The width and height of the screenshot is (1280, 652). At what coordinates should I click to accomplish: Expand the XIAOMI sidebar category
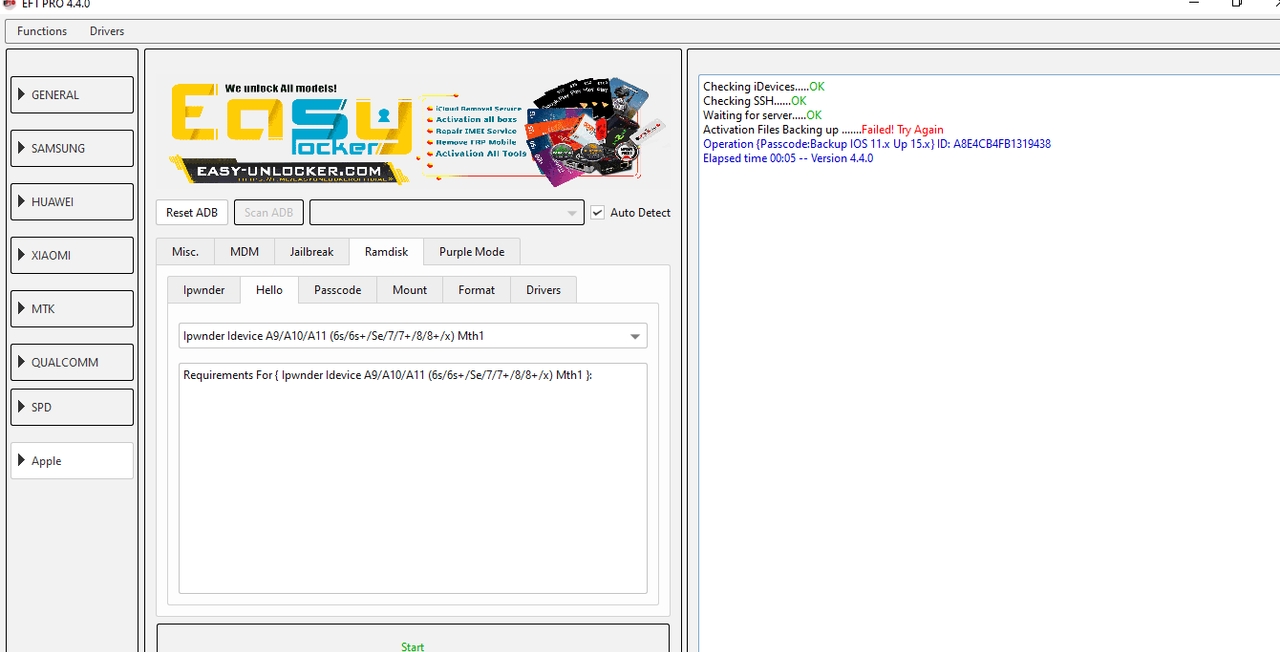(x=72, y=255)
